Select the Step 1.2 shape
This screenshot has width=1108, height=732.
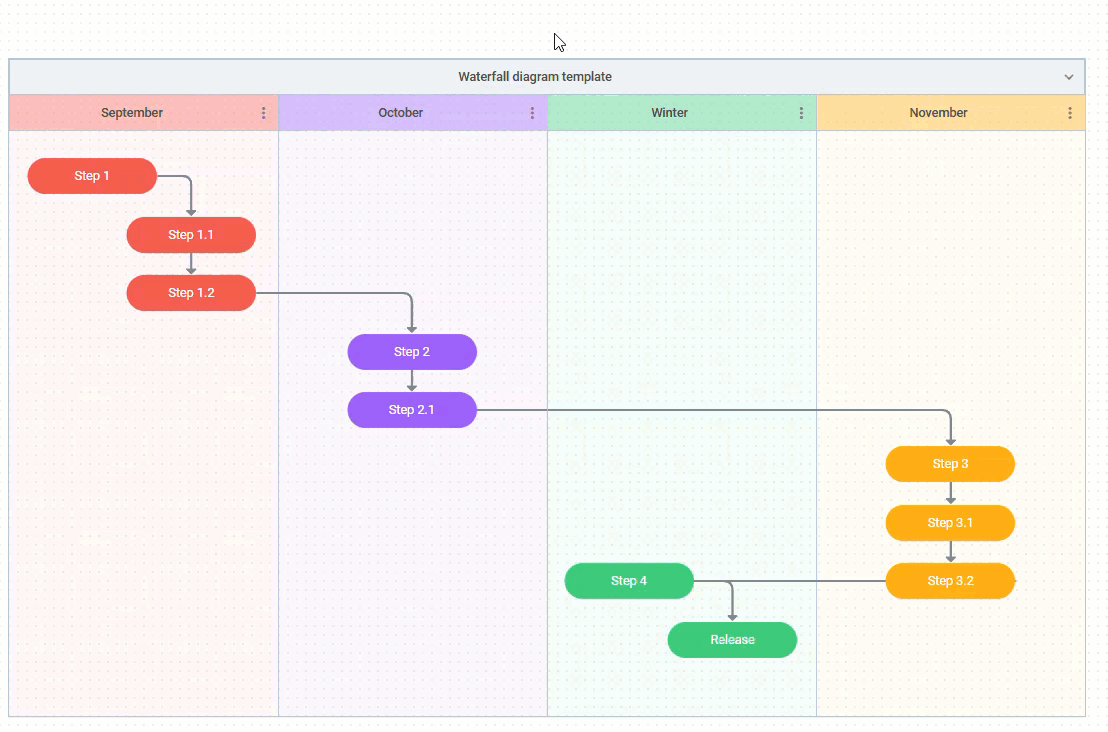click(x=191, y=293)
